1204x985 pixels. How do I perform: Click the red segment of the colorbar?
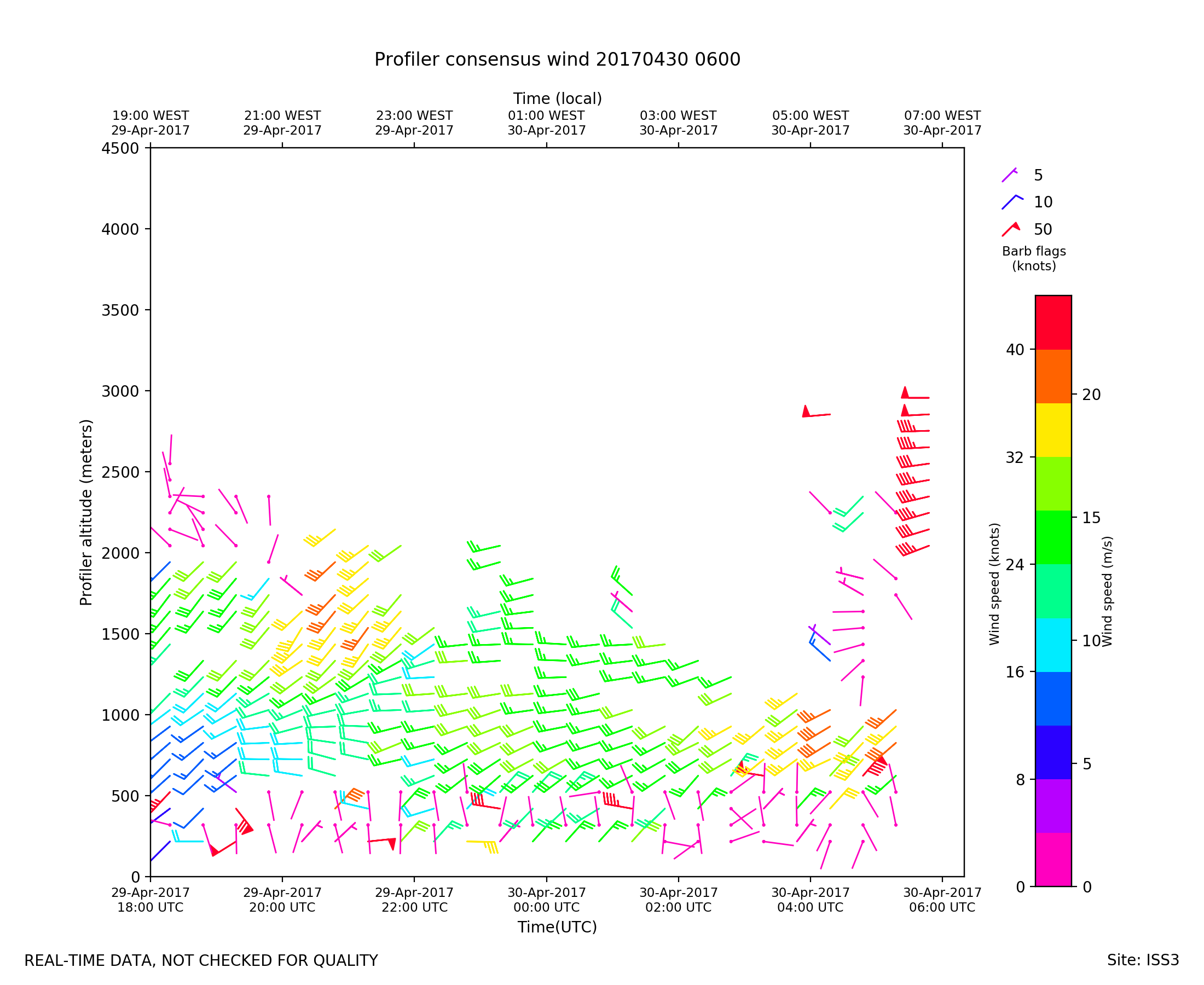point(1053,322)
